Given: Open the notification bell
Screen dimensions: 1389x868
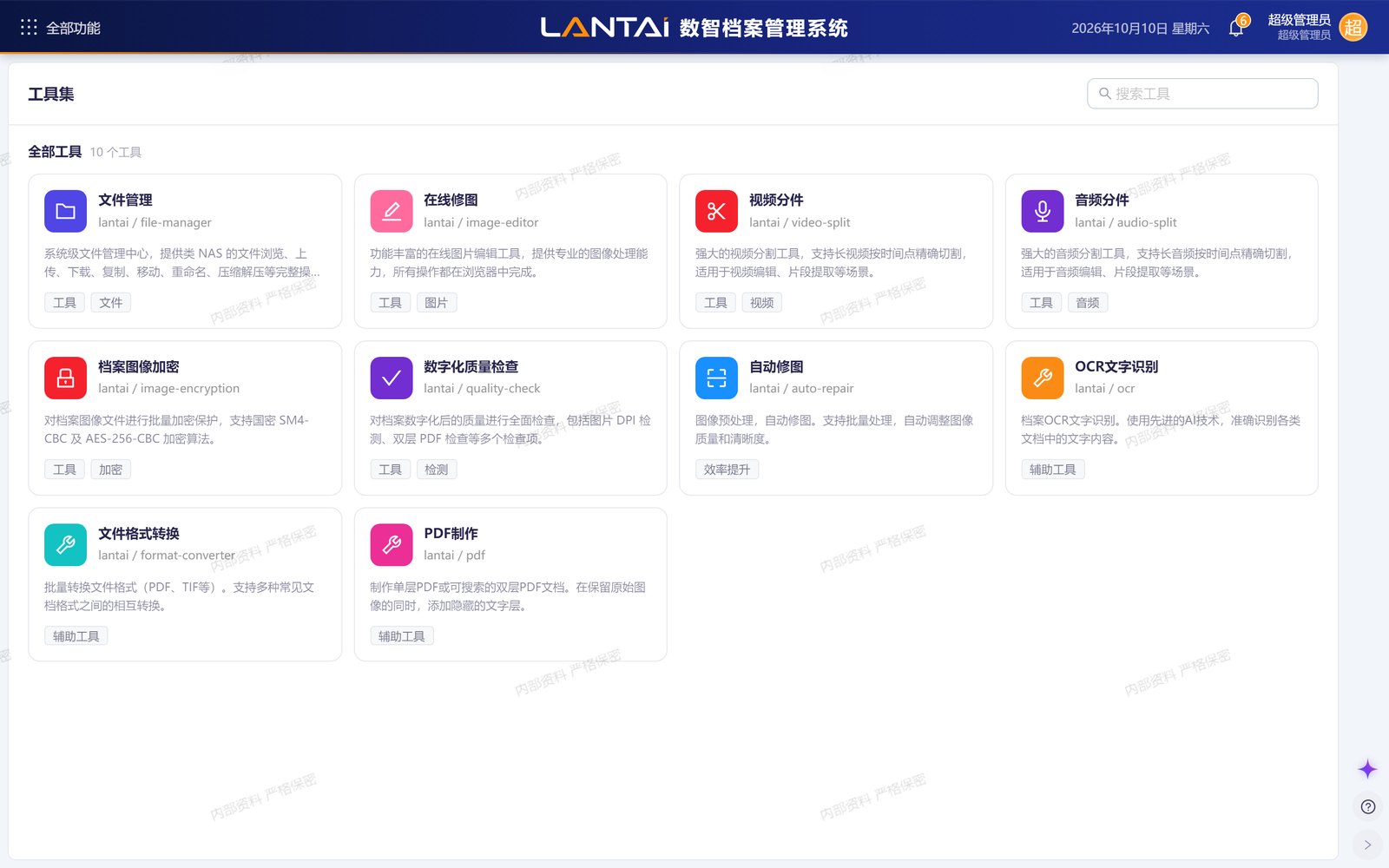Looking at the screenshot, I should [x=1236, y=28].
